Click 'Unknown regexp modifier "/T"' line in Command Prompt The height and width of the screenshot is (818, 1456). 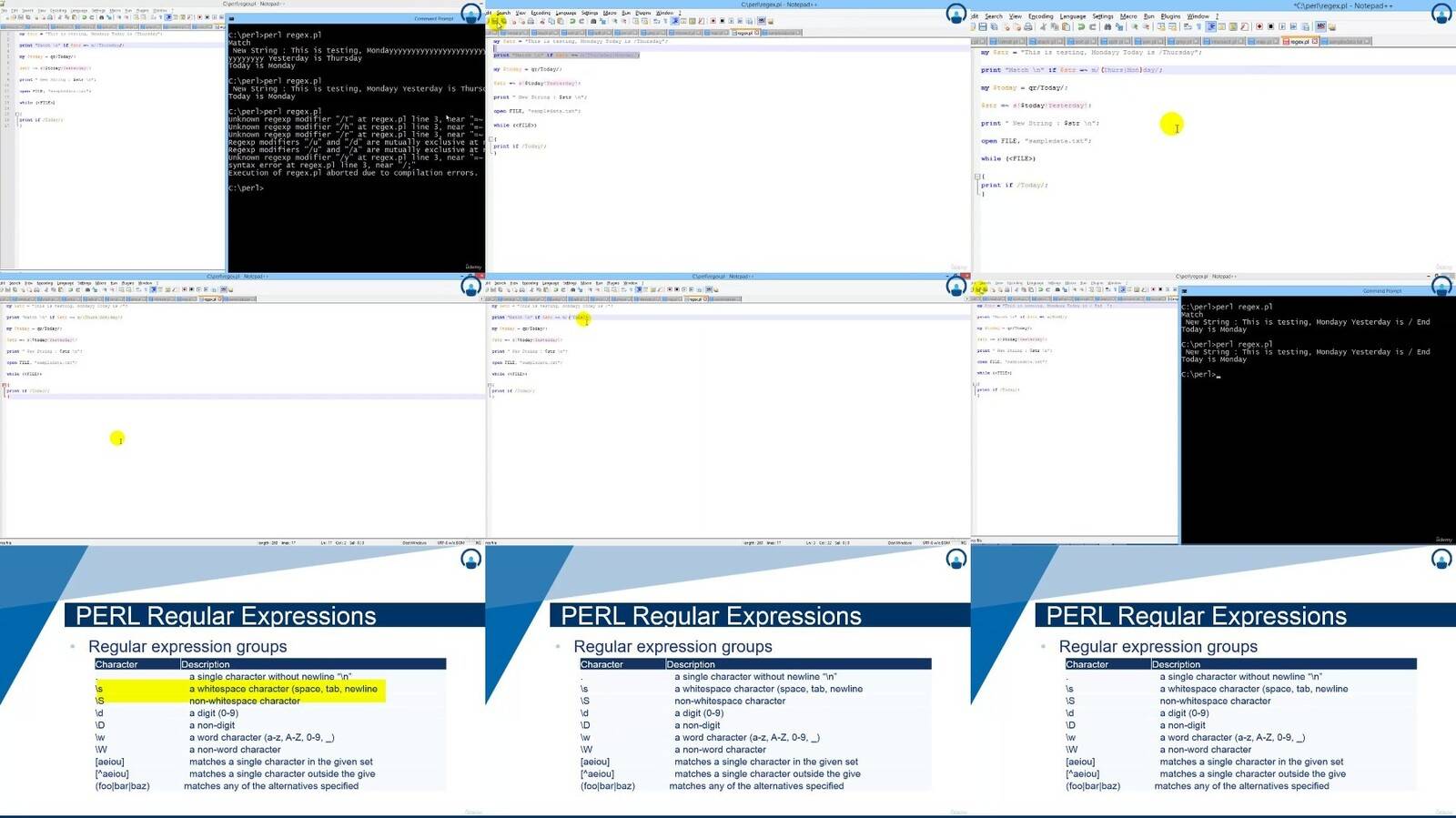(356, 119)
